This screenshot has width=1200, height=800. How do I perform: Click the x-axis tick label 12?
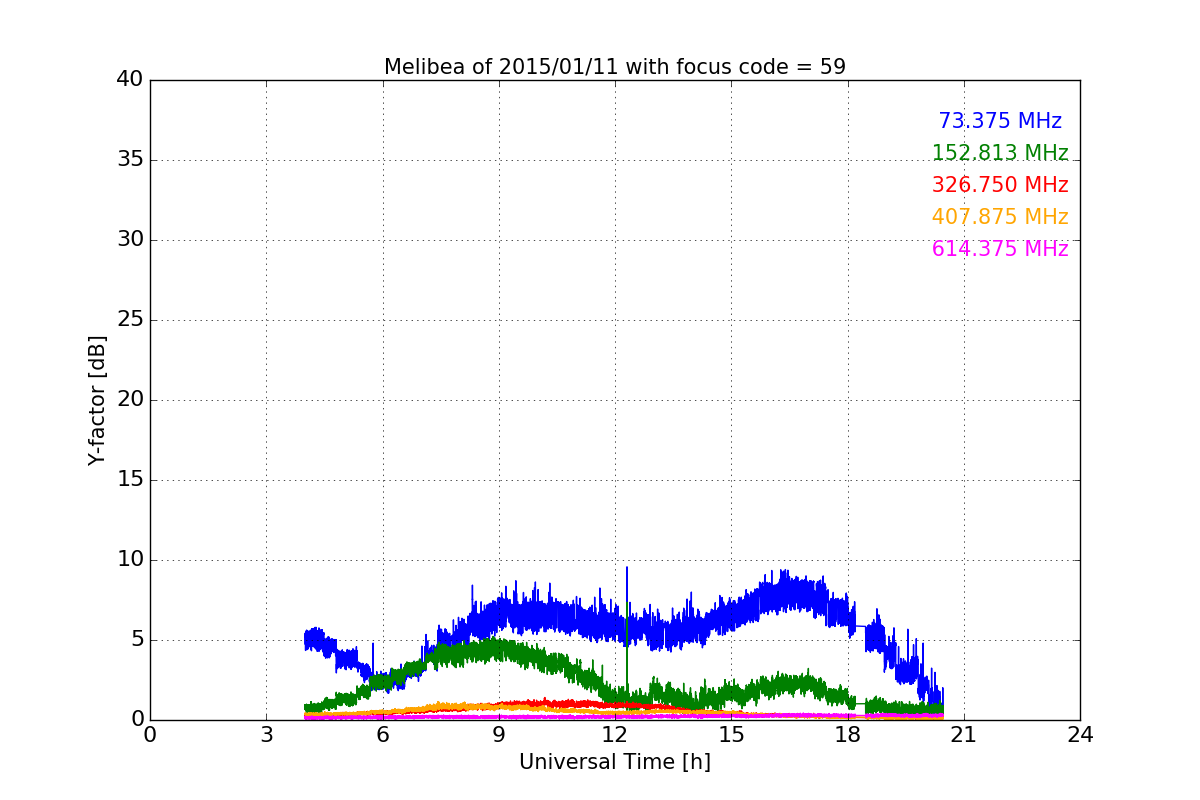coord(615,735)
